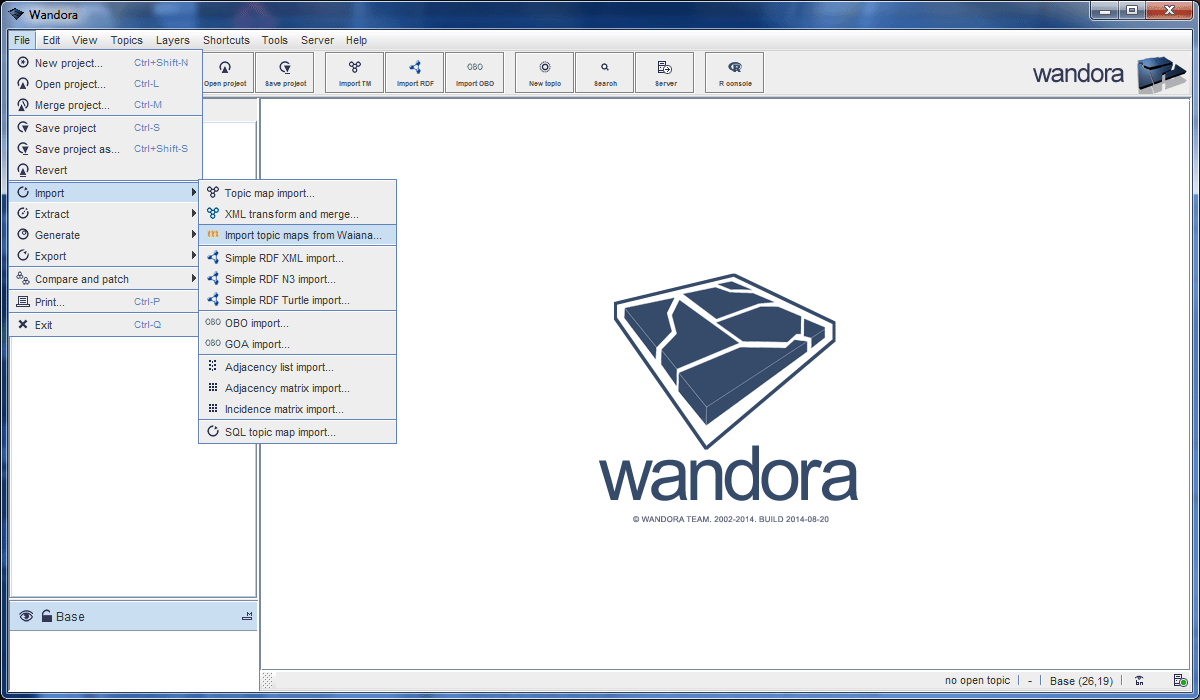This screenshot has width=1200, height=700.
Task: Open the Tools menu
Action: pyautogui.click(x=274, y=40)
